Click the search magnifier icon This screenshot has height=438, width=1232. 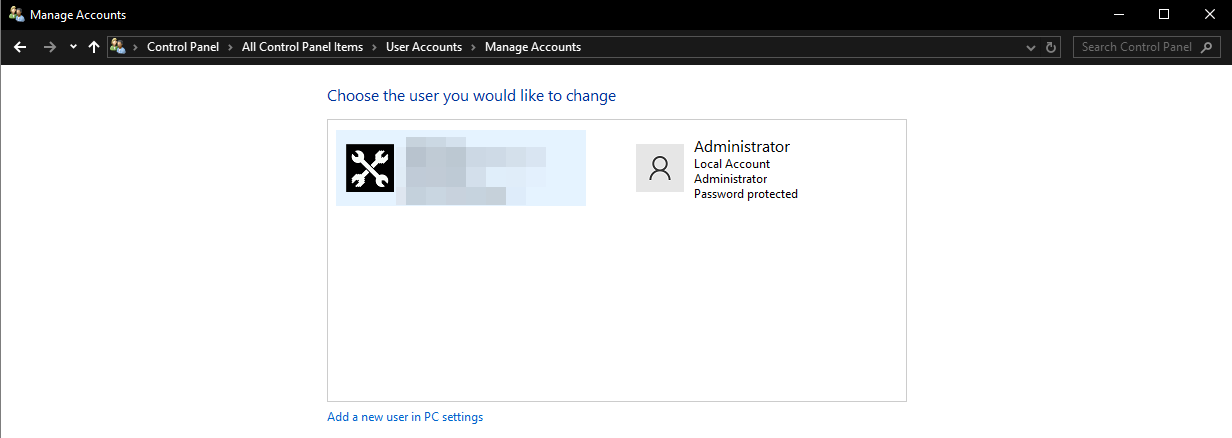pyautogui.click(x=1206, y=47)
